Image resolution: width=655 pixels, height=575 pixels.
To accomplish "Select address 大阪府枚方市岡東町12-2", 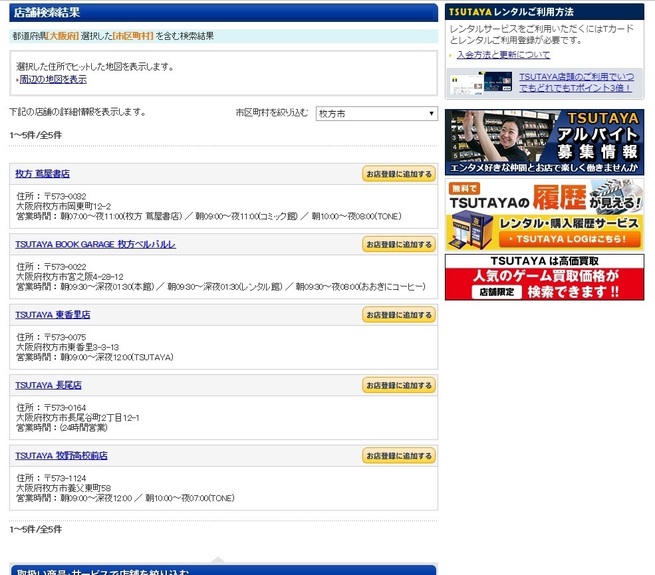I will coord(63,206).
